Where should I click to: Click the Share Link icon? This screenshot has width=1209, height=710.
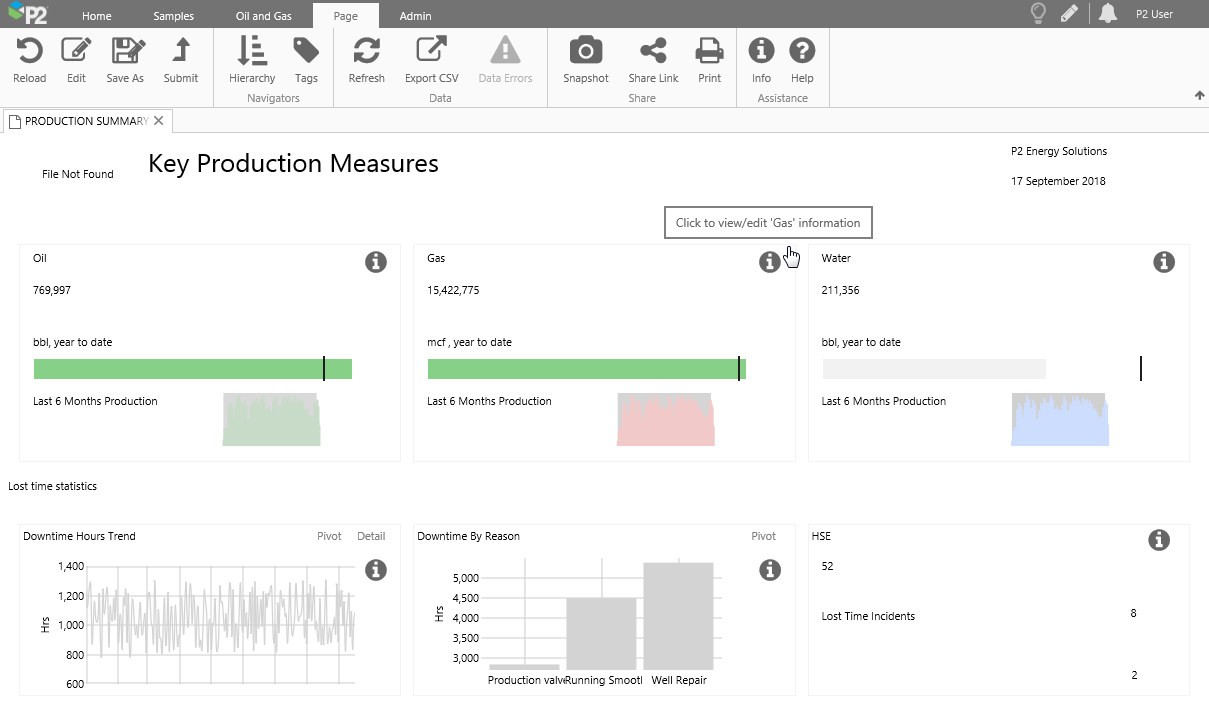pyautogui.click(x=653, y=51)
